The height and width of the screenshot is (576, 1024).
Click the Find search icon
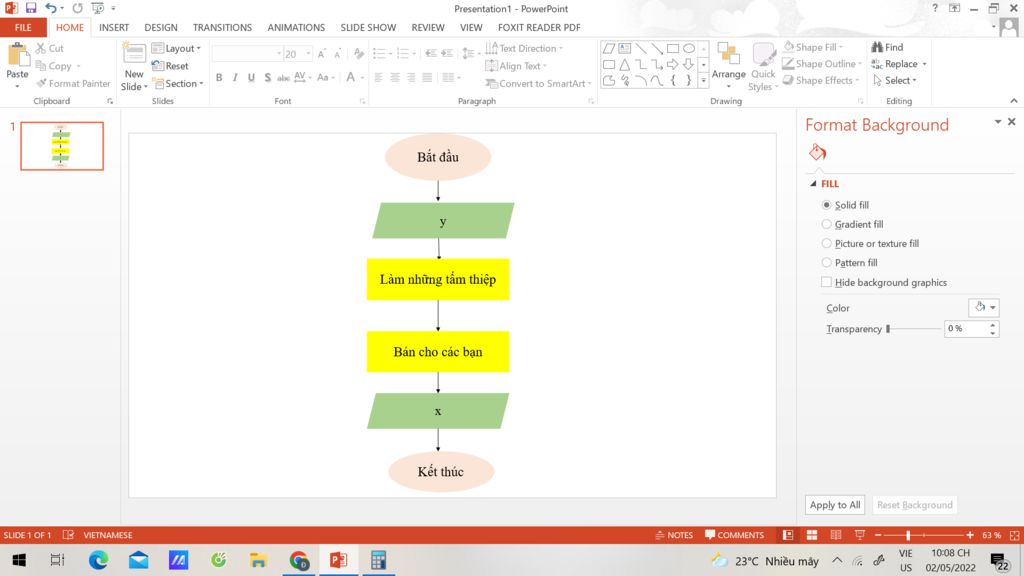877,47
